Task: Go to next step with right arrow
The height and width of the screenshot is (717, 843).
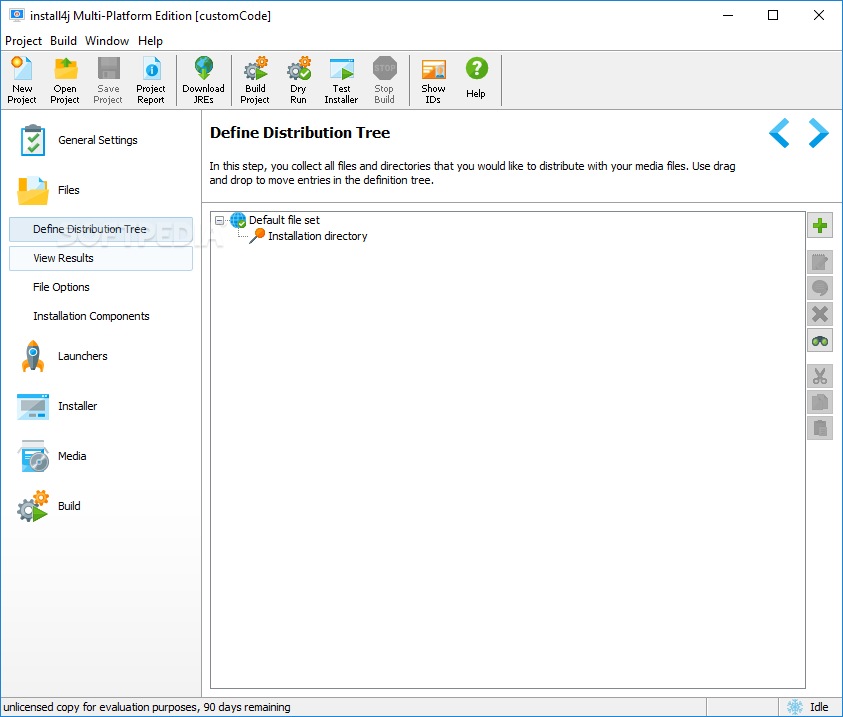Action: click(x=818, y=133)
